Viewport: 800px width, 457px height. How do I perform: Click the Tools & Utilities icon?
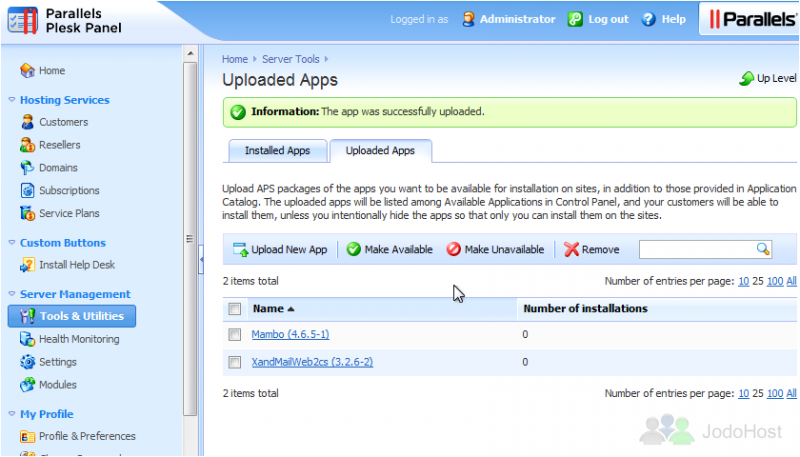pos(27,316)
